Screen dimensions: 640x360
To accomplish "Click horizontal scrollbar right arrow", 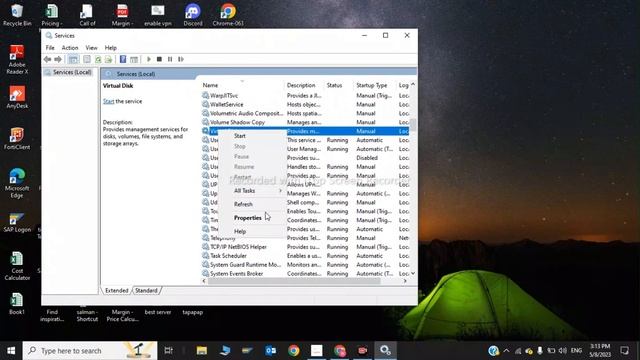I will pyautogui.click(x=405, y=281).
